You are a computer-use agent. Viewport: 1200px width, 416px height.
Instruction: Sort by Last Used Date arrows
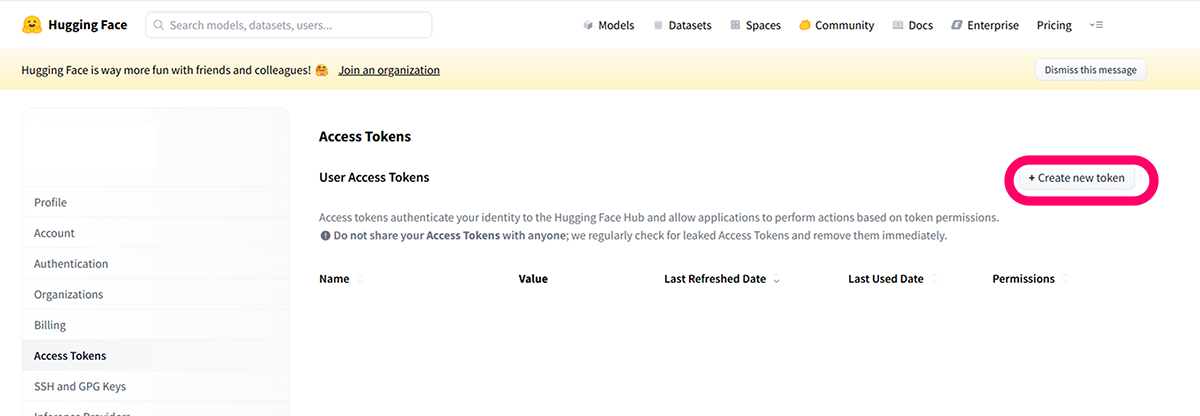935,279
